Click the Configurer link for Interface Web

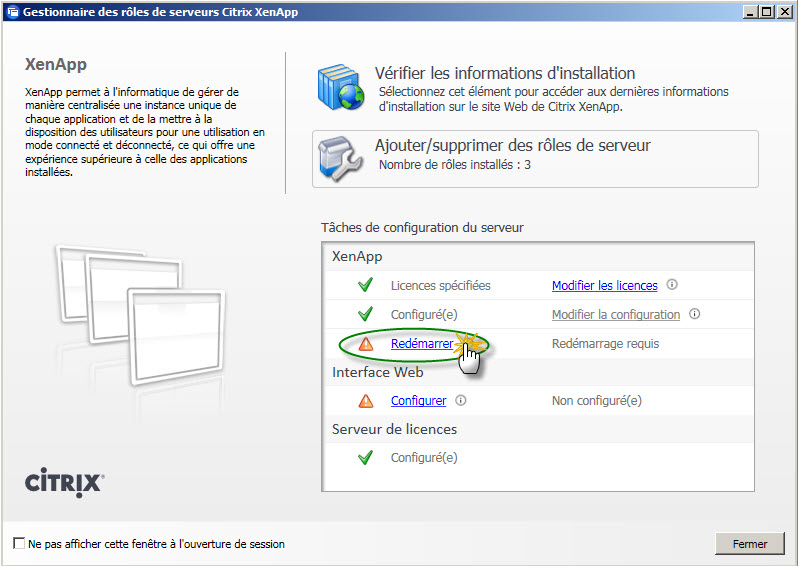click(x=418, y=401)
